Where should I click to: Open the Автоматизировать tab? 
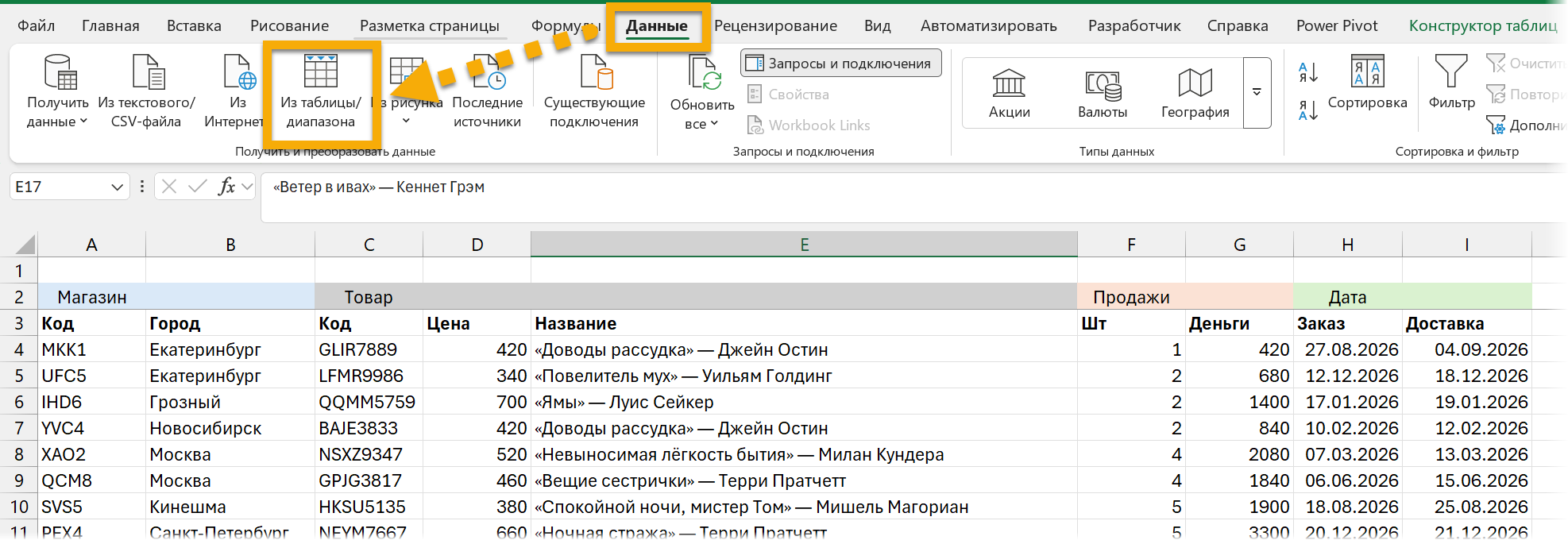click(x=988, y=25)
